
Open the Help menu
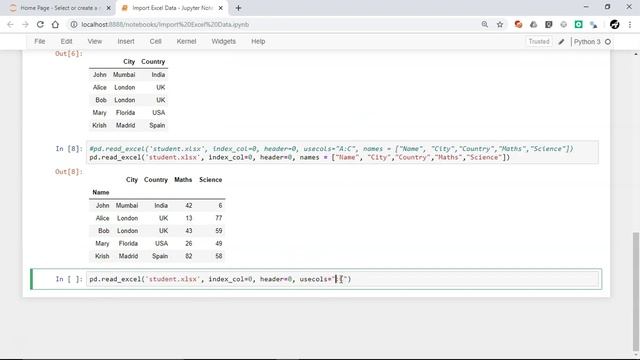258,41
